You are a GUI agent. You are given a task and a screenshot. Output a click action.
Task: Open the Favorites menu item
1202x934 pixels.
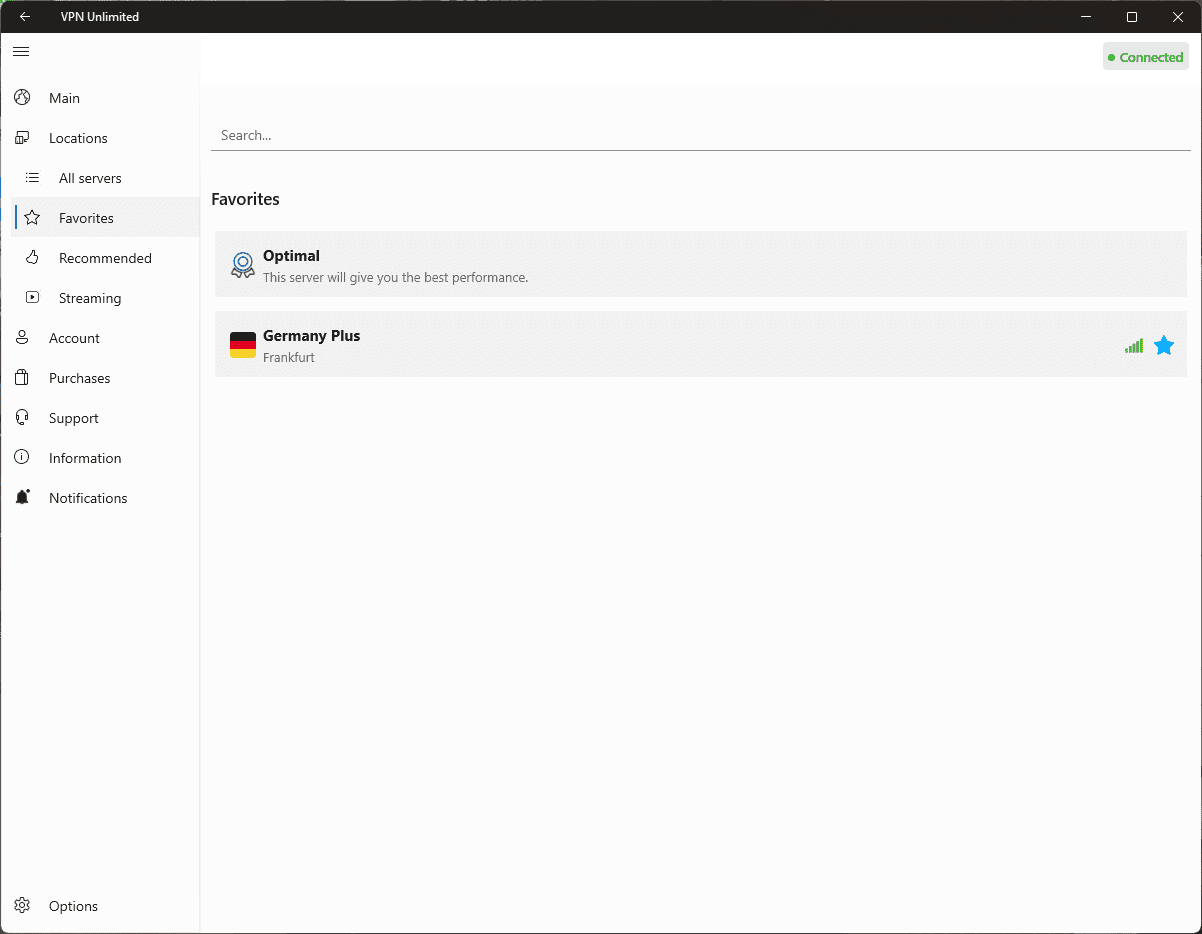[x=86, y=218]
